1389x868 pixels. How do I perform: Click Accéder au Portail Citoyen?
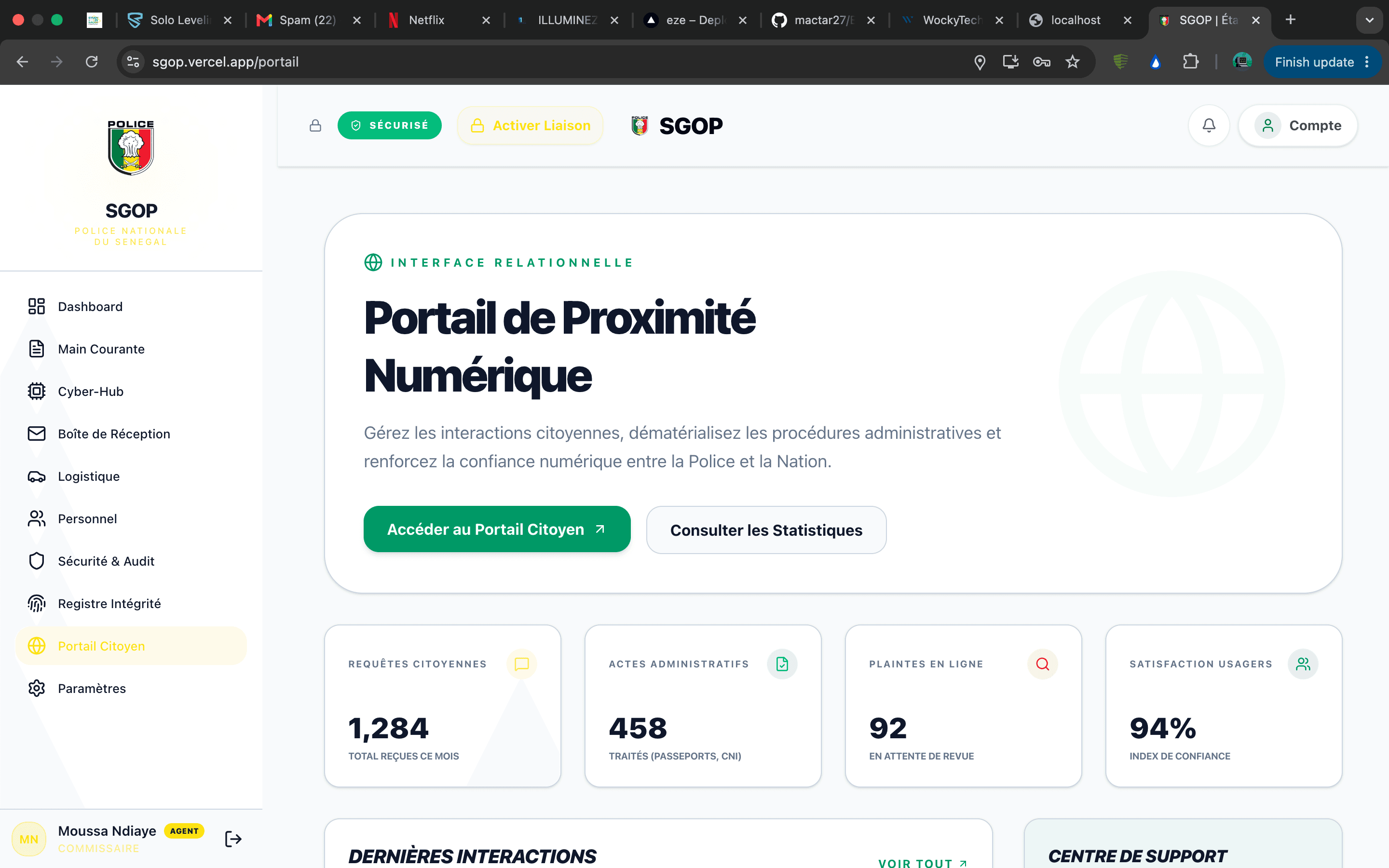pos(497,529)
